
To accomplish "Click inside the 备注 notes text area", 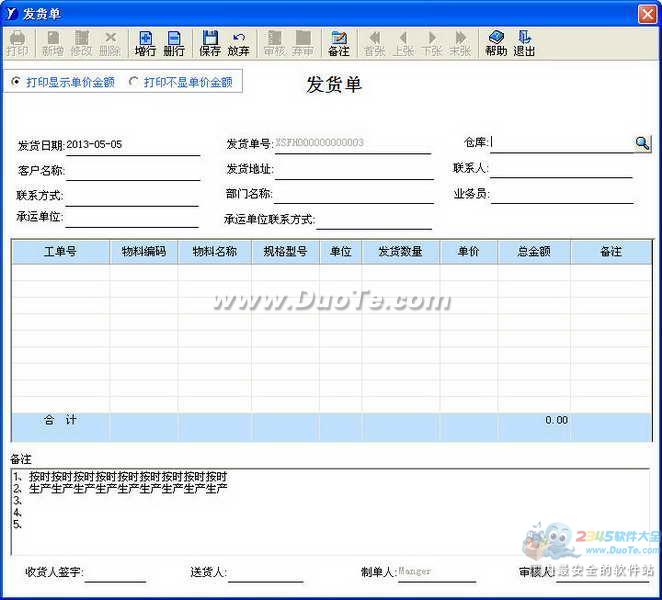I will [x=330, y=510].
